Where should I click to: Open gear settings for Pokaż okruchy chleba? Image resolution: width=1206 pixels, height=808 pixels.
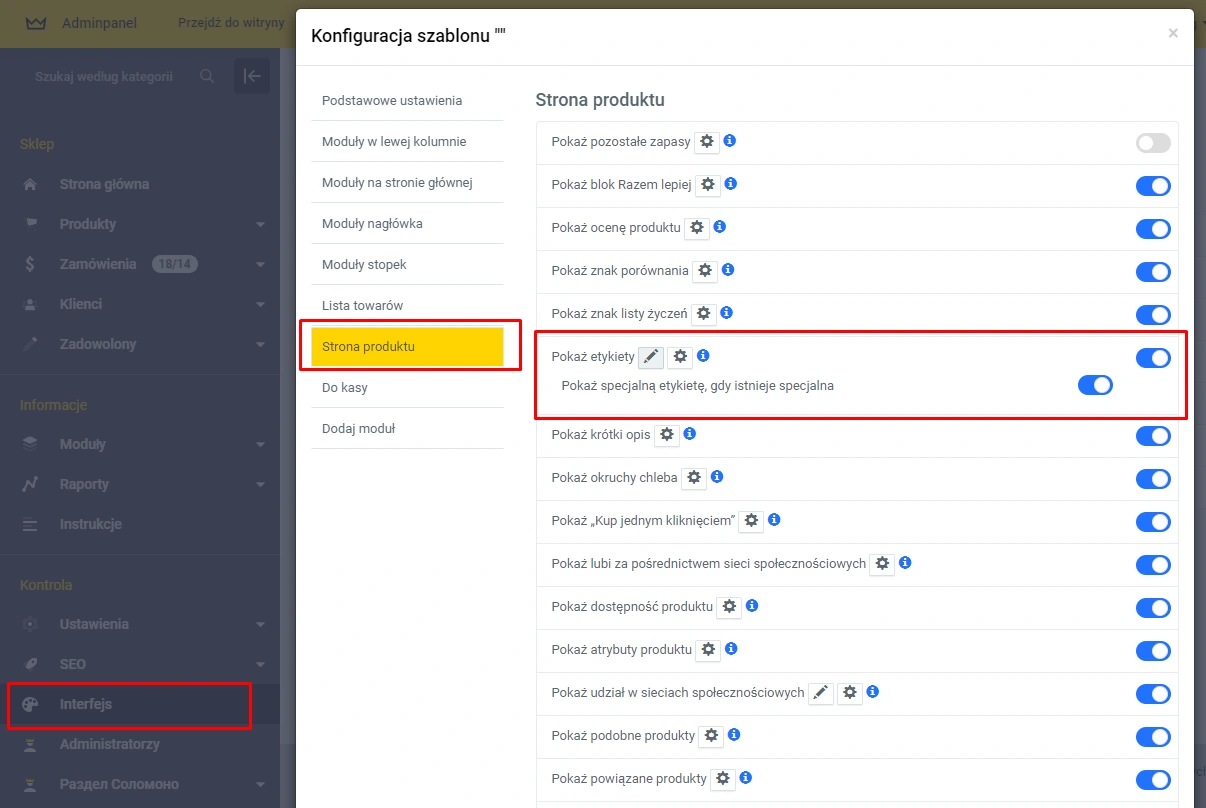click(x=694, y=478)
